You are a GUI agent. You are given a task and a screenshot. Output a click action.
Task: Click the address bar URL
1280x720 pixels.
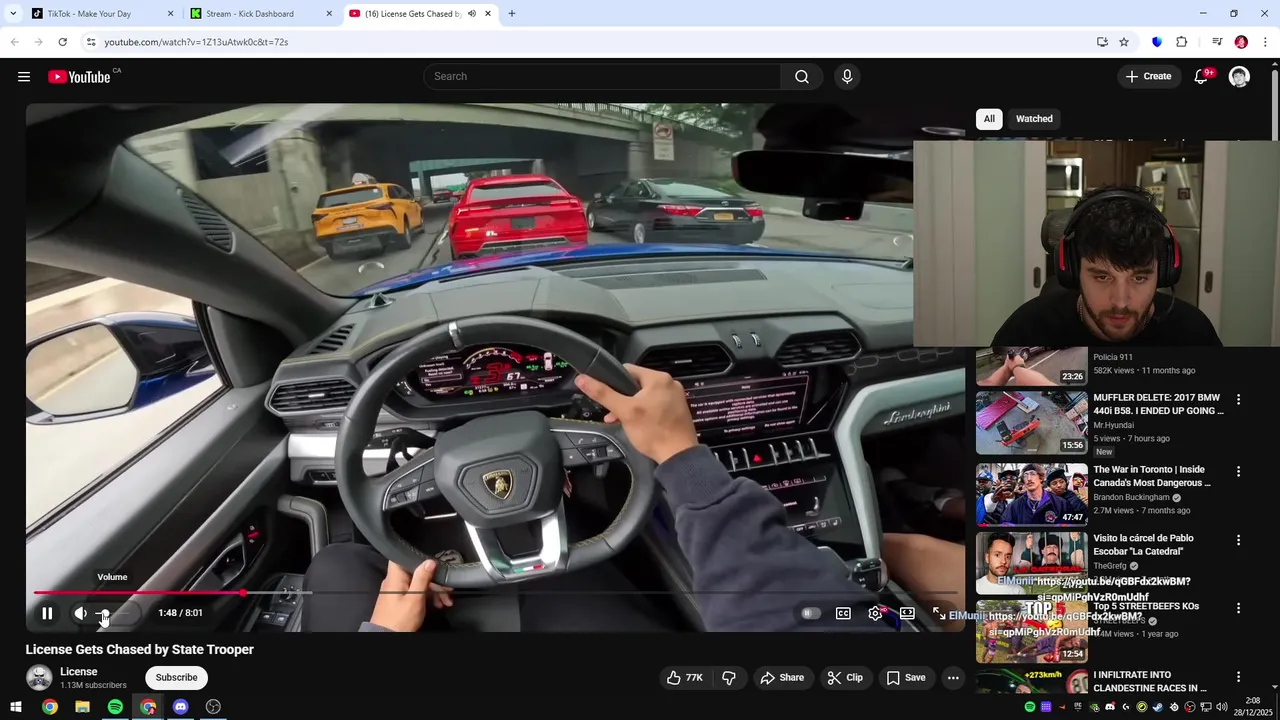[196, 42]
